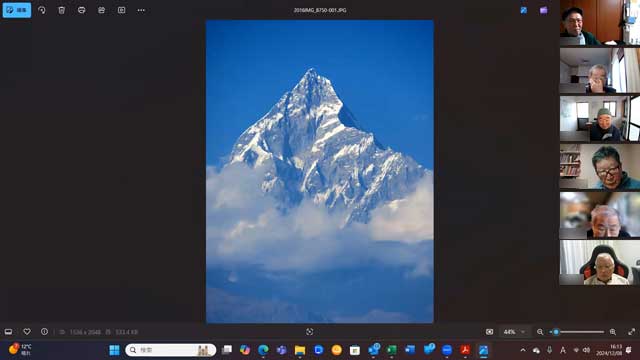
Task: Mark the photo as favorite with the heart
Action: [27, 332]
